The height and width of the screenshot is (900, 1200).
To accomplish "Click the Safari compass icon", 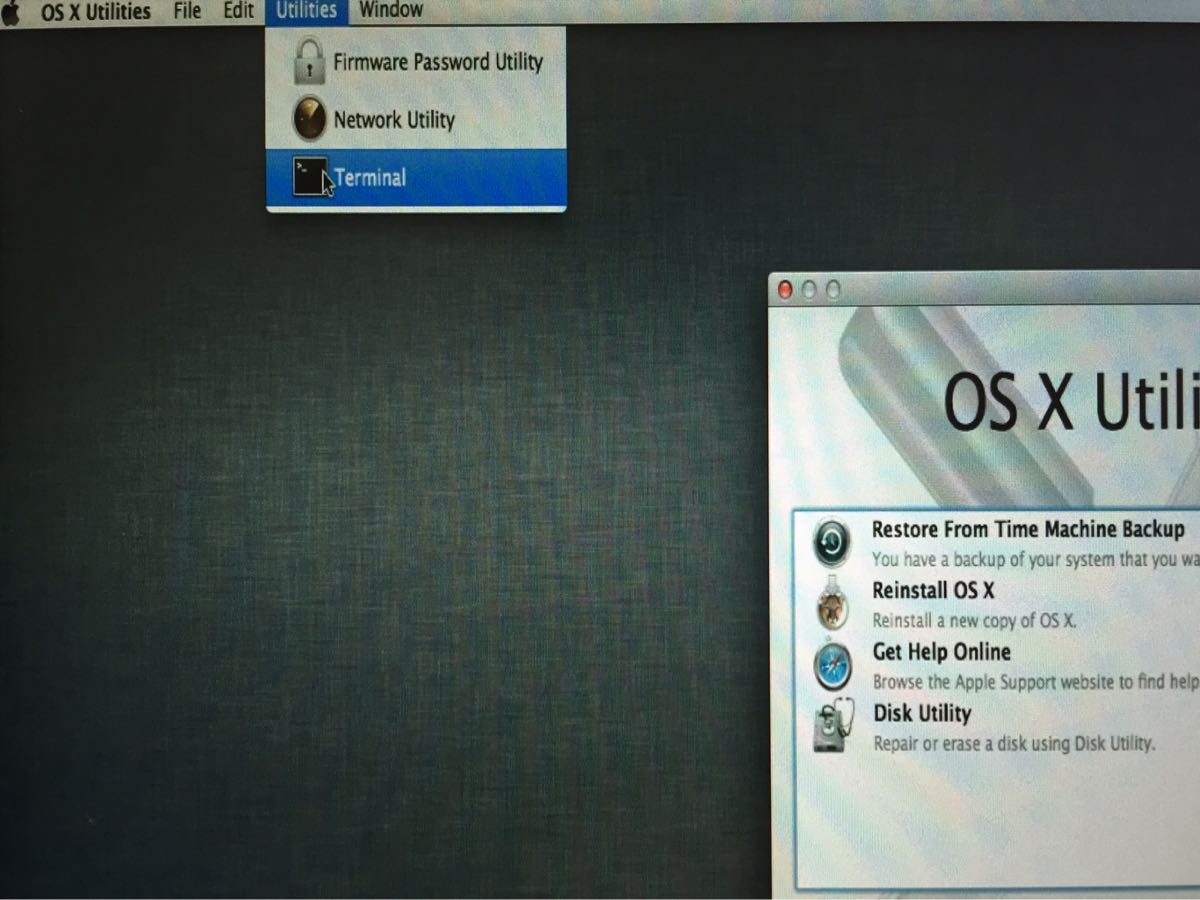I will [833, 666].
